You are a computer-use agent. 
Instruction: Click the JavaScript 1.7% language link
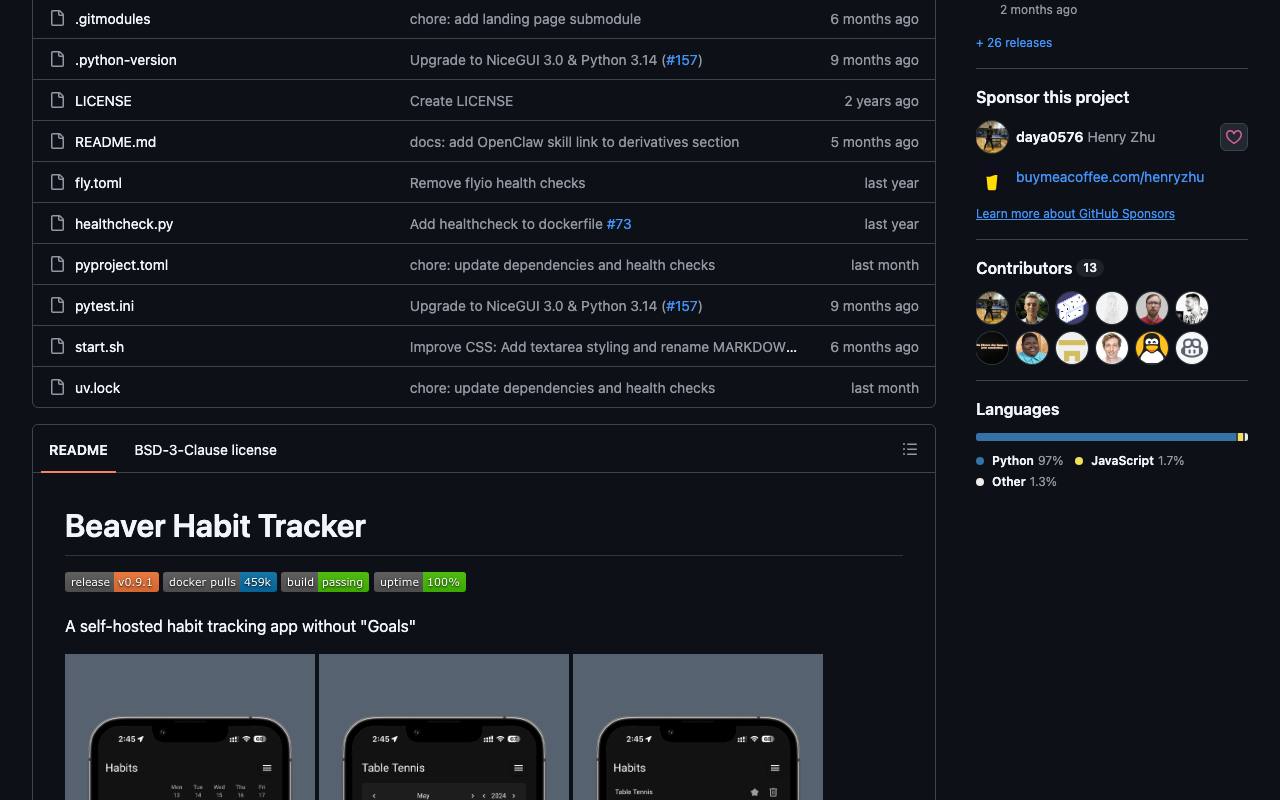[1129, 461]
